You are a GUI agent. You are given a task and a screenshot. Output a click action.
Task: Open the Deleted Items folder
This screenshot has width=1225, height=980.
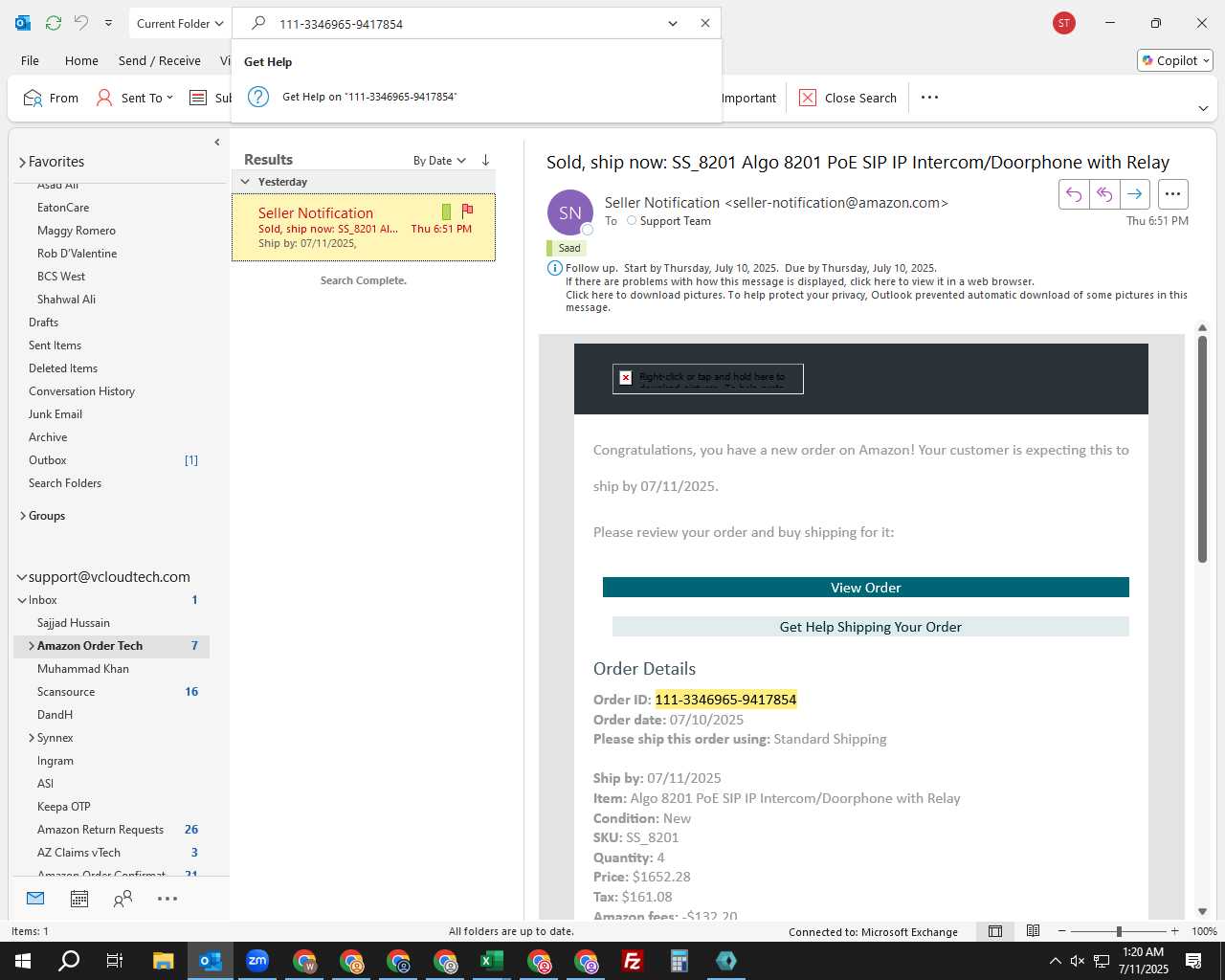tap(63, 368)
